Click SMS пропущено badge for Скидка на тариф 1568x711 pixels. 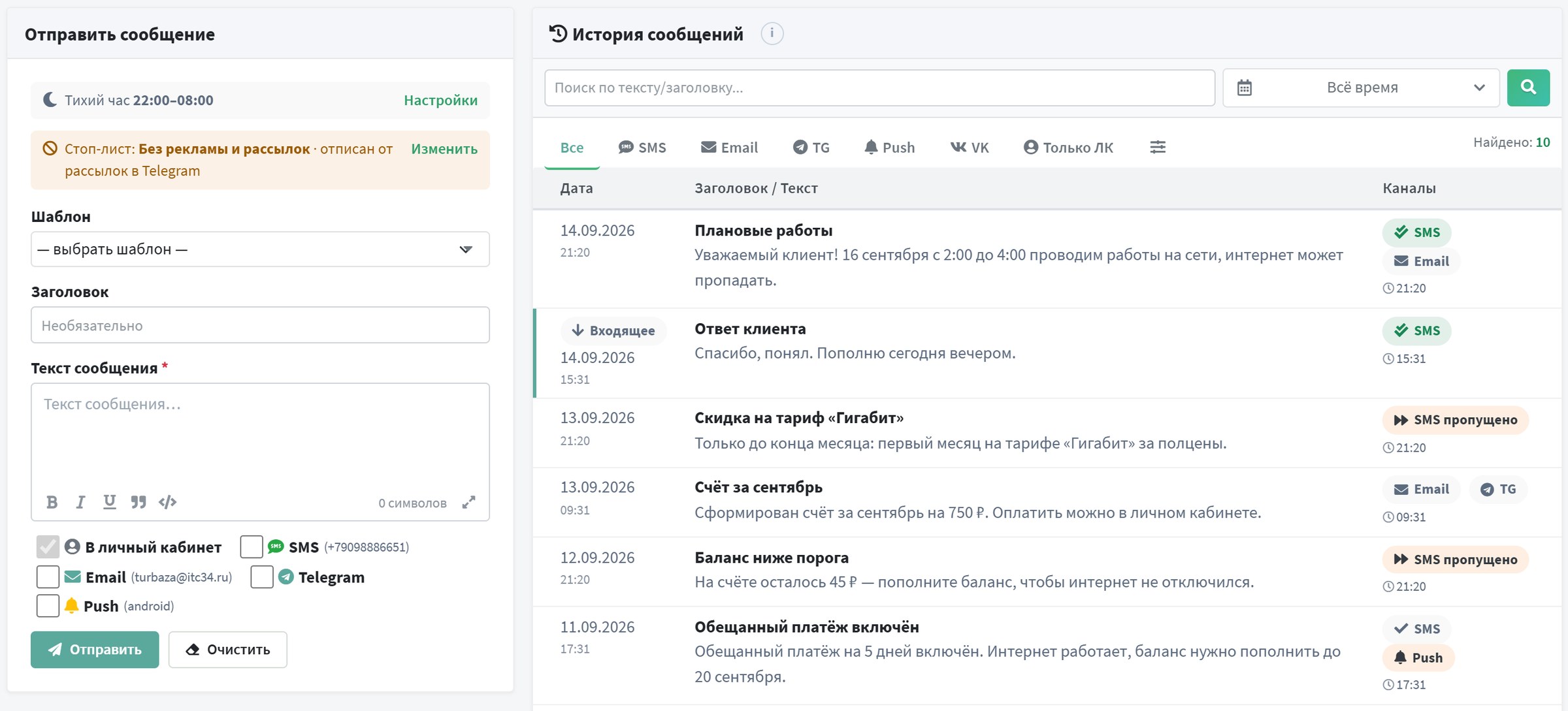[1455, 420]
